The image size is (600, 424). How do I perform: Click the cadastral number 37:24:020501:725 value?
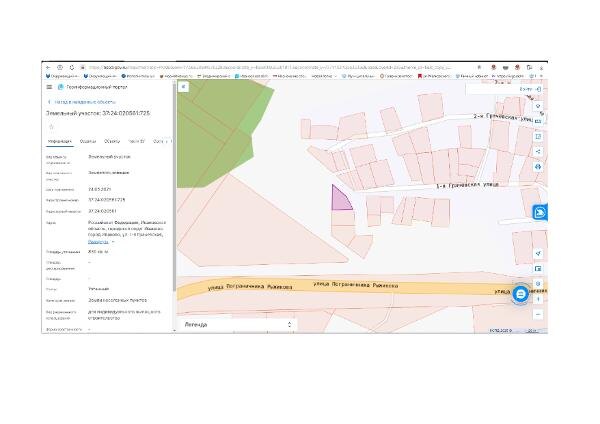(x=107, y=200)
